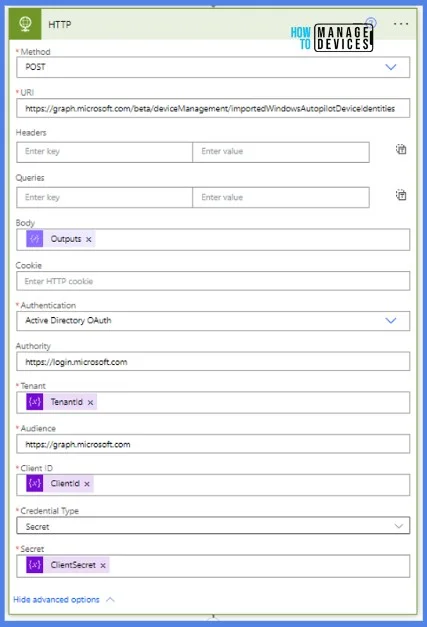The height and width of the screenshot is (627, 427).
Task: Click the ClientSecret token label
Action: click(x=73, y=565)
